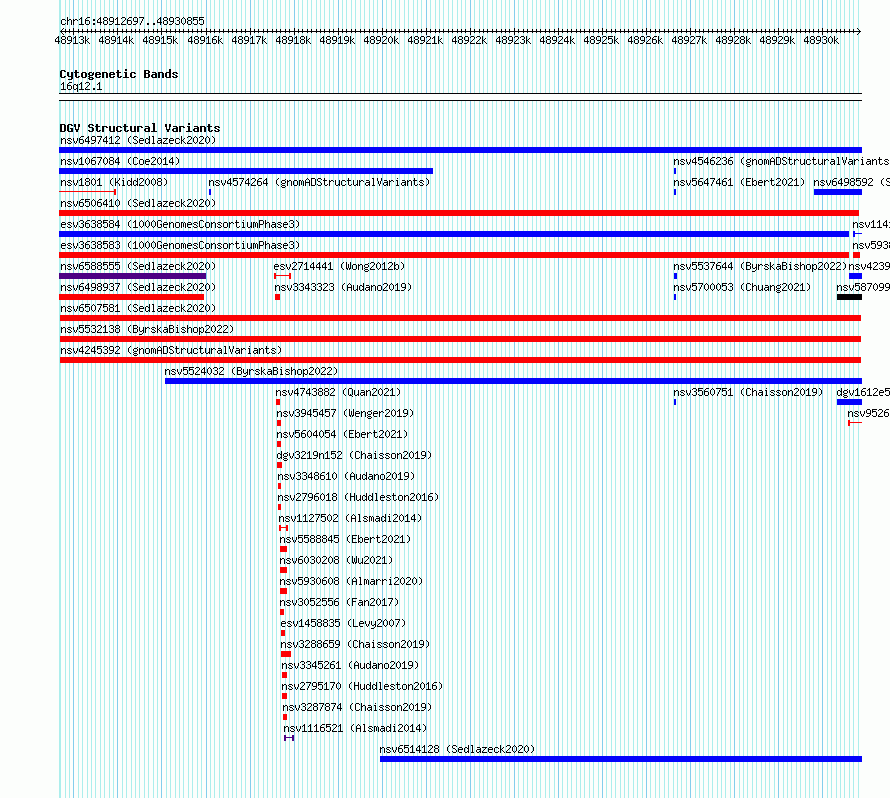Select nsv2796018 (Huddleston2016) label
The width and height of the screenshot is (890, 798).
pyautogui.click(x=358, y=497)
